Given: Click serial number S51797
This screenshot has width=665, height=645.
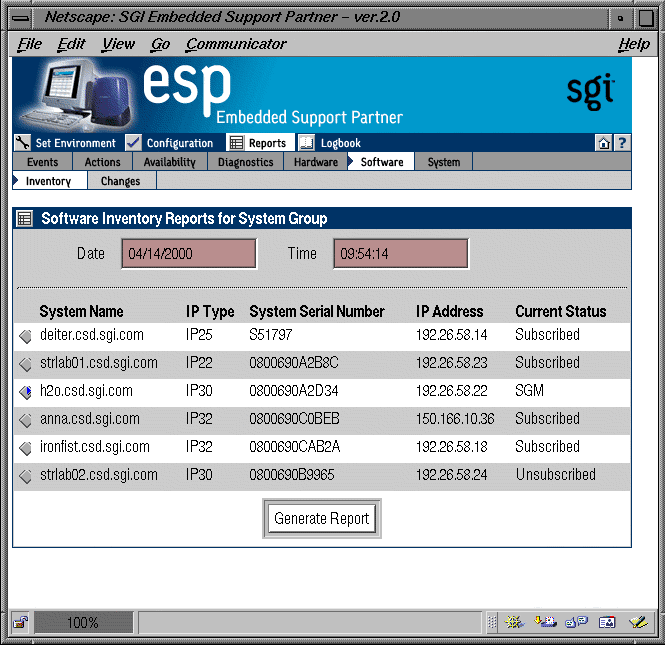Looking at the screenshot, I should tap(271, 335).
